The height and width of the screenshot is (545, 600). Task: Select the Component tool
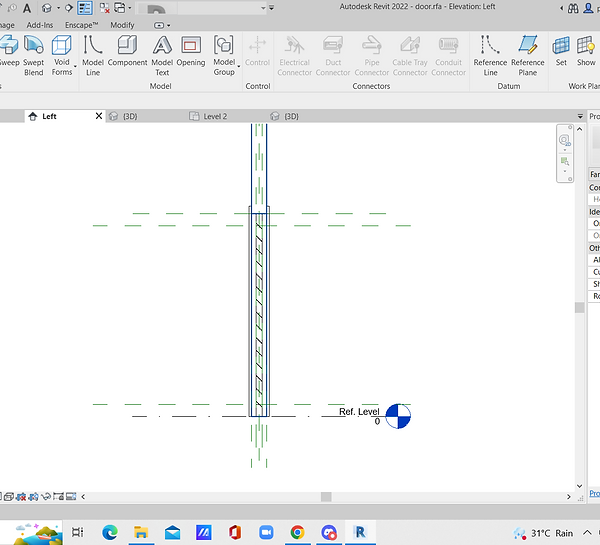127,51
